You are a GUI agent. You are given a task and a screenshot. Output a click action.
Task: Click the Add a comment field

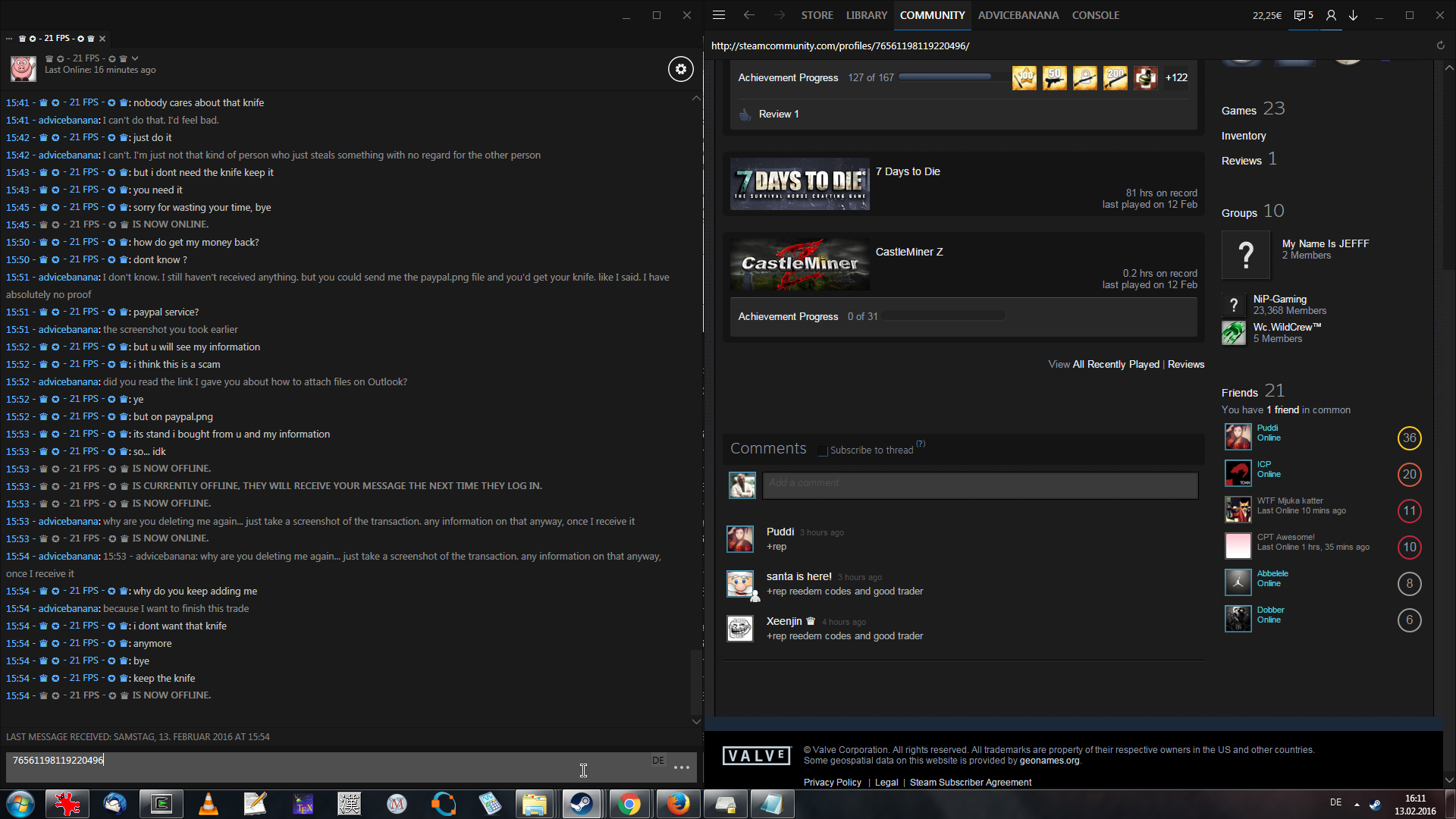pos(979,485)
